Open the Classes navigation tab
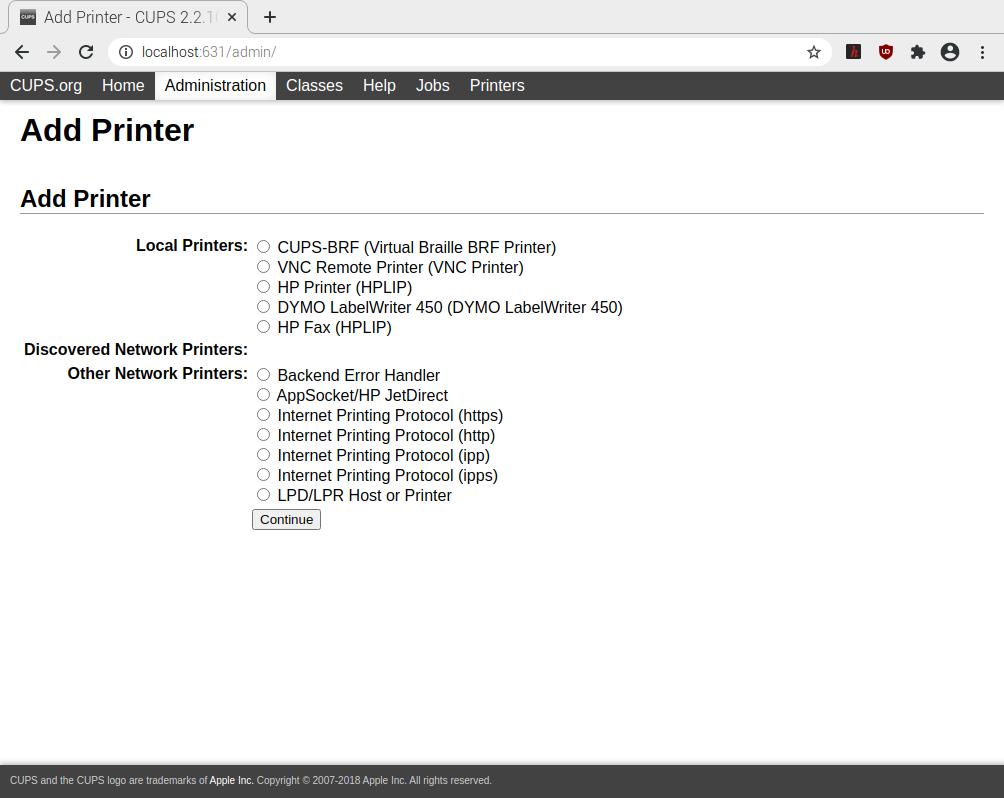 [x=314, y=86]
